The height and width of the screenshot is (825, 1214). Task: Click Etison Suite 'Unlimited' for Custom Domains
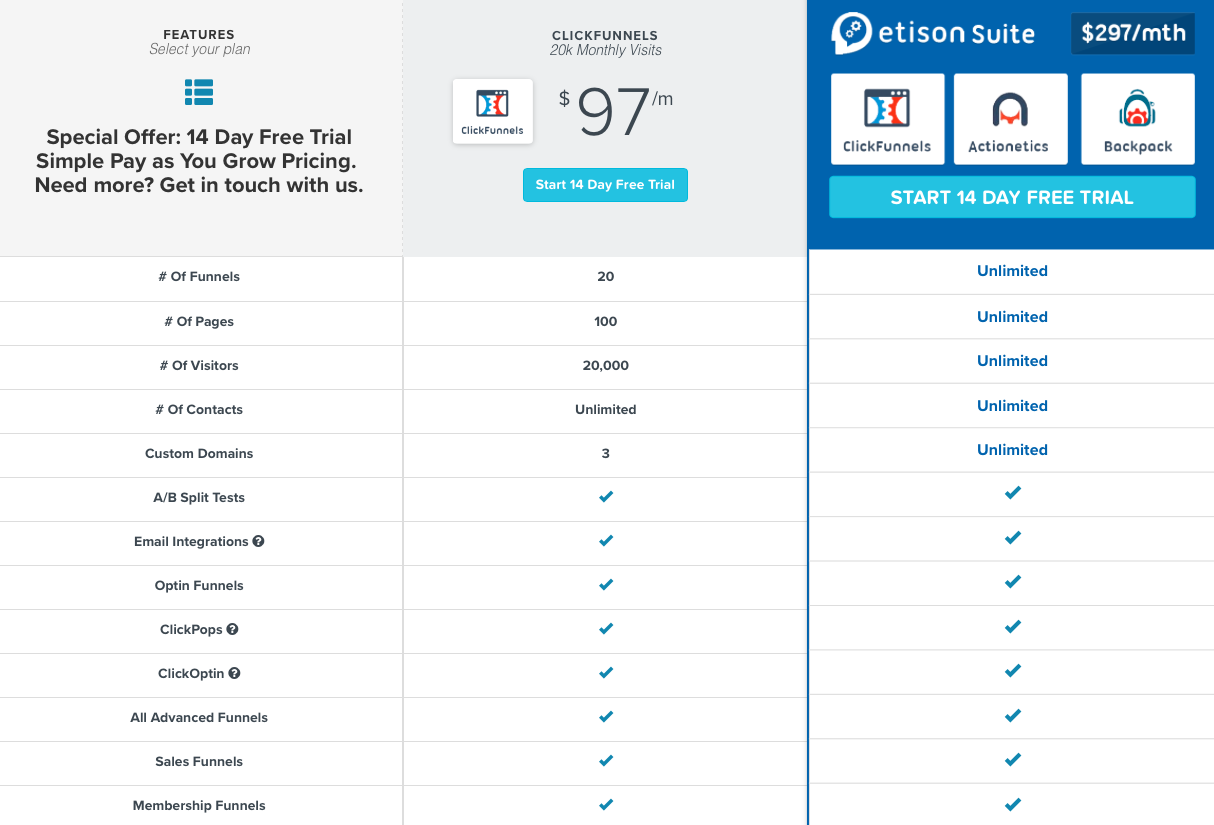click(x=1012, y=450)
